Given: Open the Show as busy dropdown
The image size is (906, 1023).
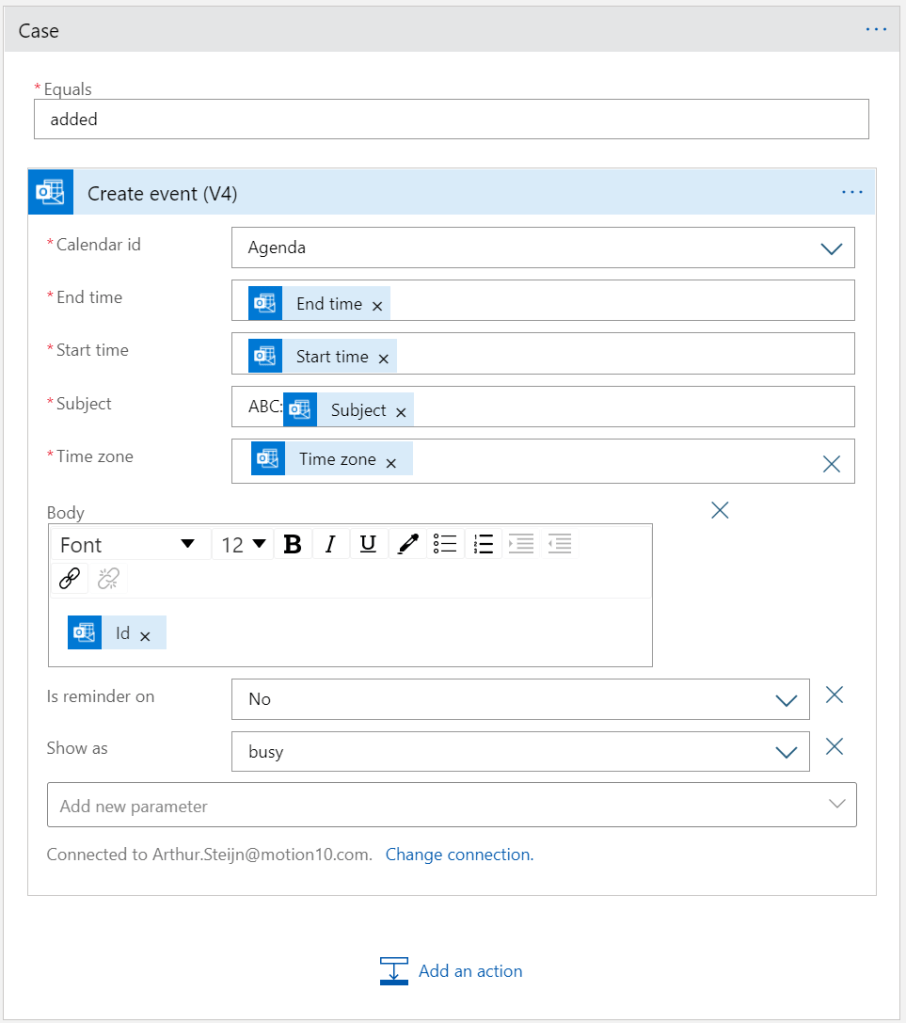Looking at the screenshot, I should 786,753.
